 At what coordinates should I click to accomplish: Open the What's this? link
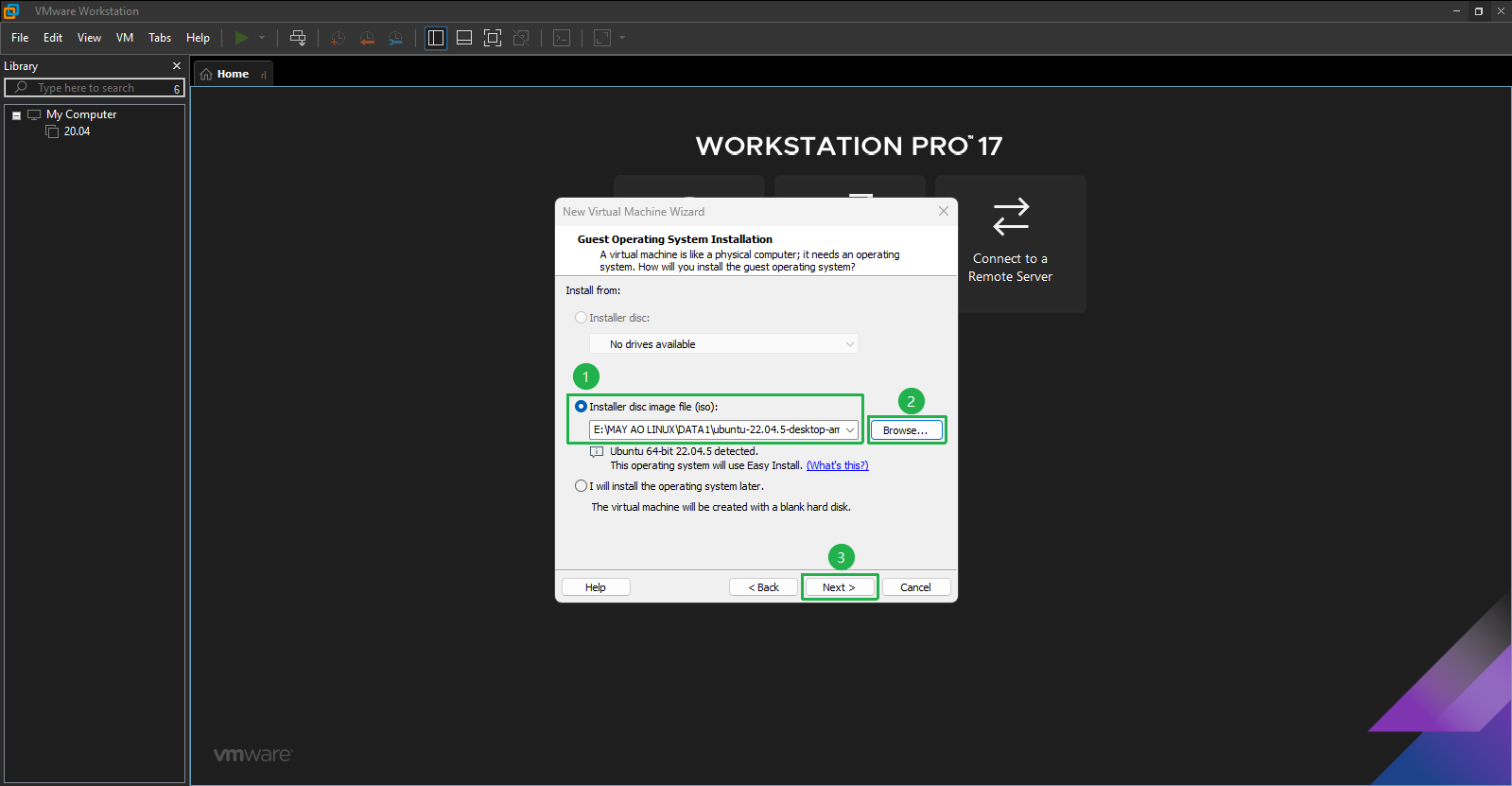point(837,465)
